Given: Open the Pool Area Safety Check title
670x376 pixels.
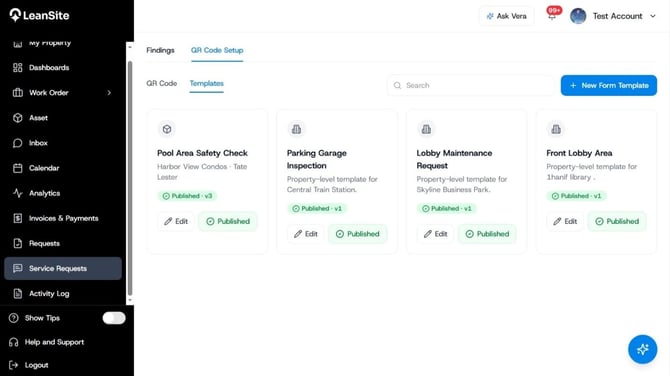Looking at the screenshot, I should (x=202, y=153).
